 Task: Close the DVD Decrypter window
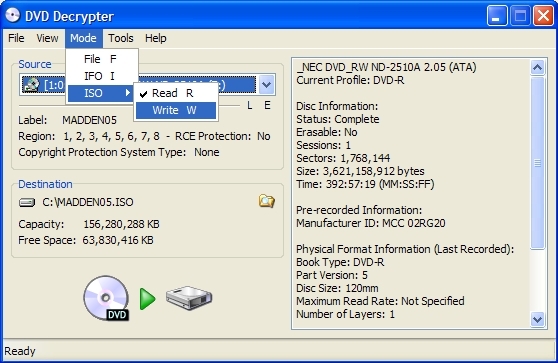coord(543,16)
